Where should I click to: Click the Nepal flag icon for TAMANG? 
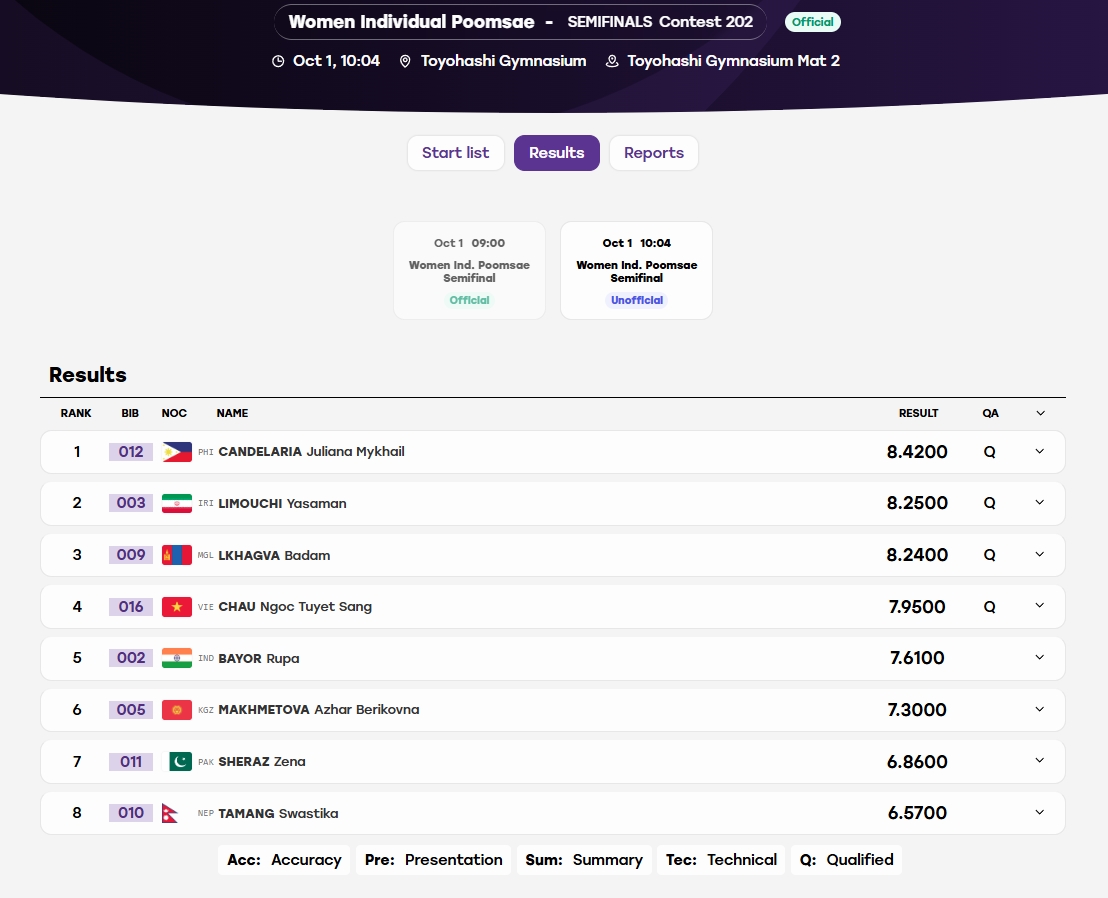(x=170, y=813)
